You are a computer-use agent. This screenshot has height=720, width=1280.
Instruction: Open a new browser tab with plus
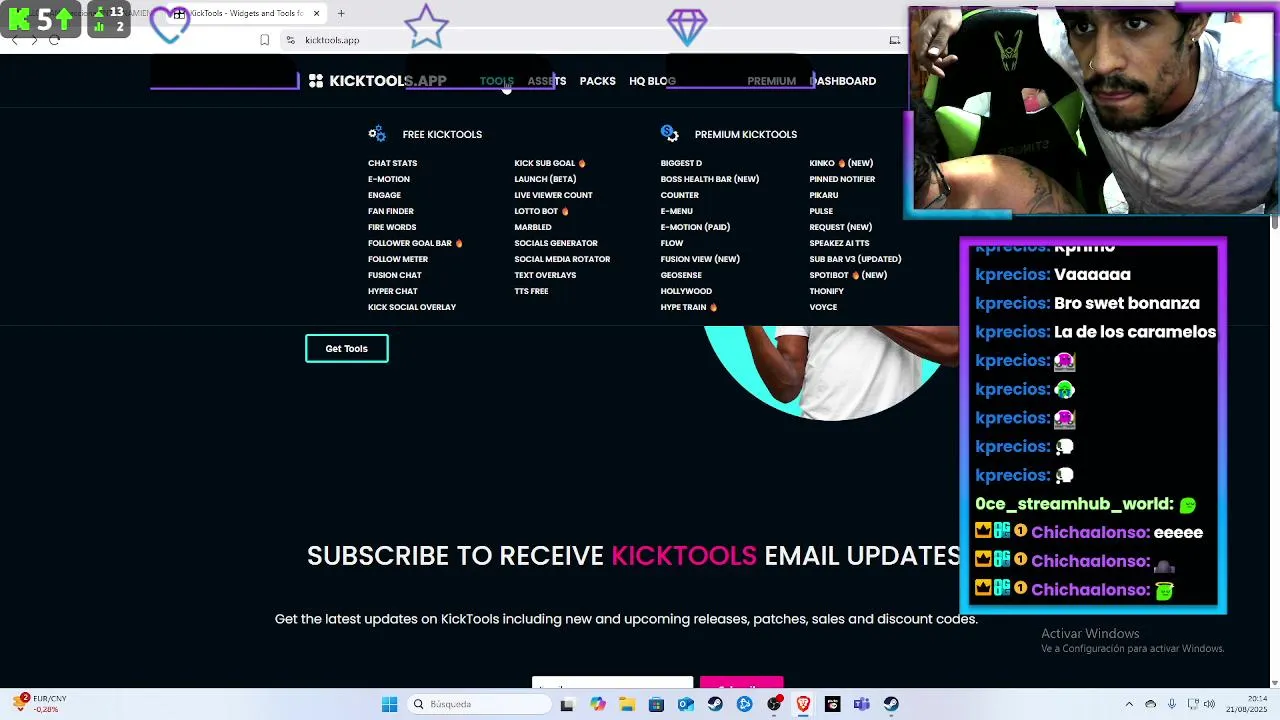click(341, 13)
